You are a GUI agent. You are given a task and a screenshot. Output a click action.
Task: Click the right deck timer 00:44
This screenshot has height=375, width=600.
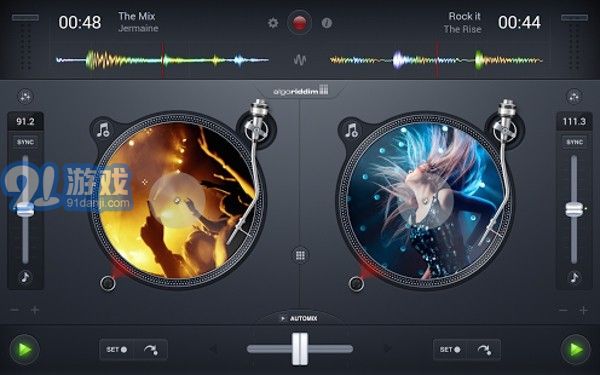click(x=519, y=22)
